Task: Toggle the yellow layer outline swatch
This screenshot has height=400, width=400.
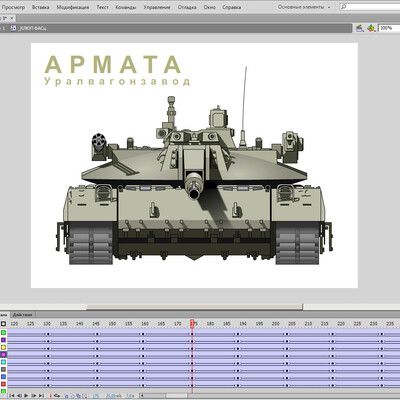Action: 3,347
